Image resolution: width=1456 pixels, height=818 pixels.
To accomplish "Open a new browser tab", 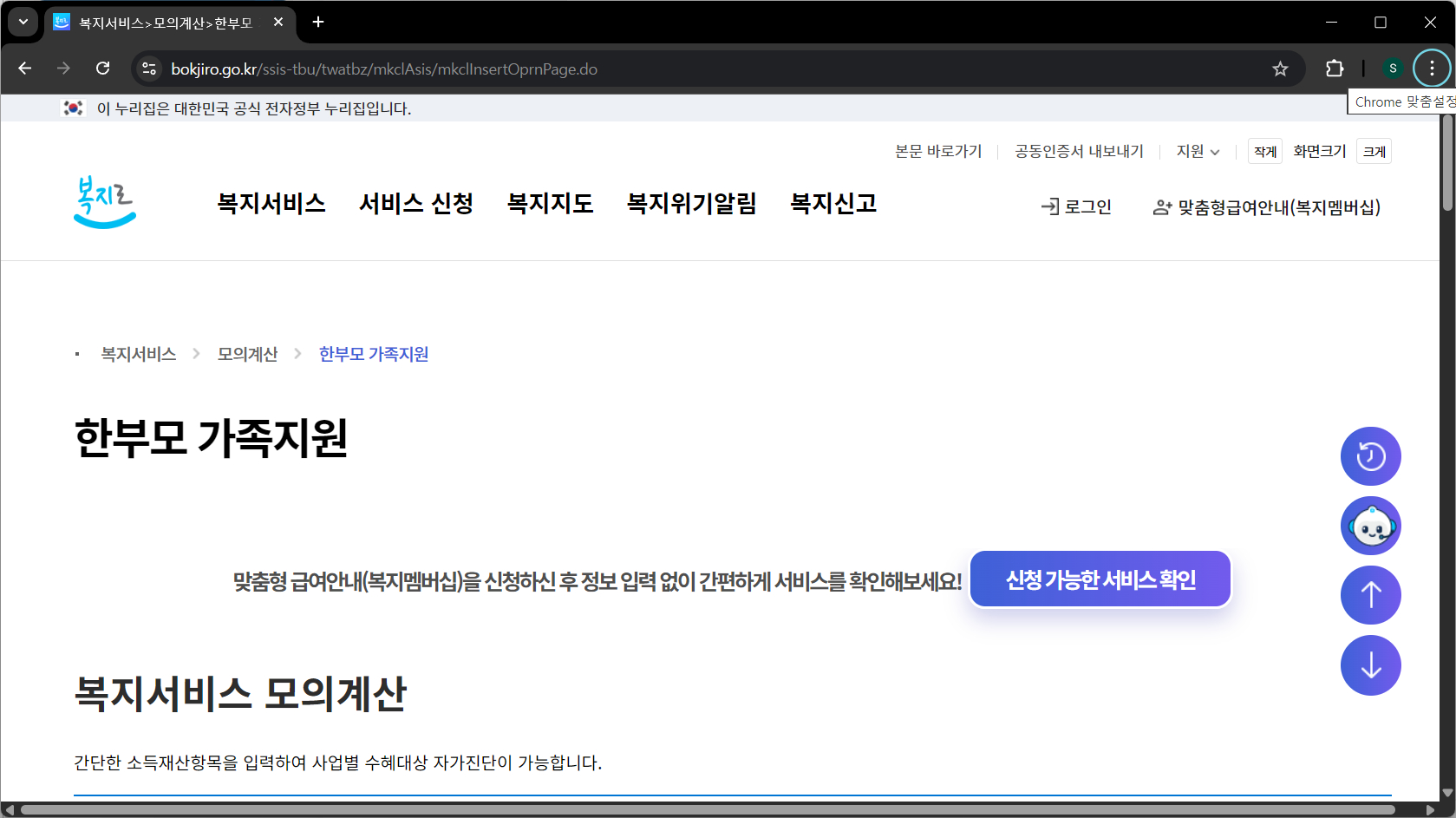I will pos(318,22).
